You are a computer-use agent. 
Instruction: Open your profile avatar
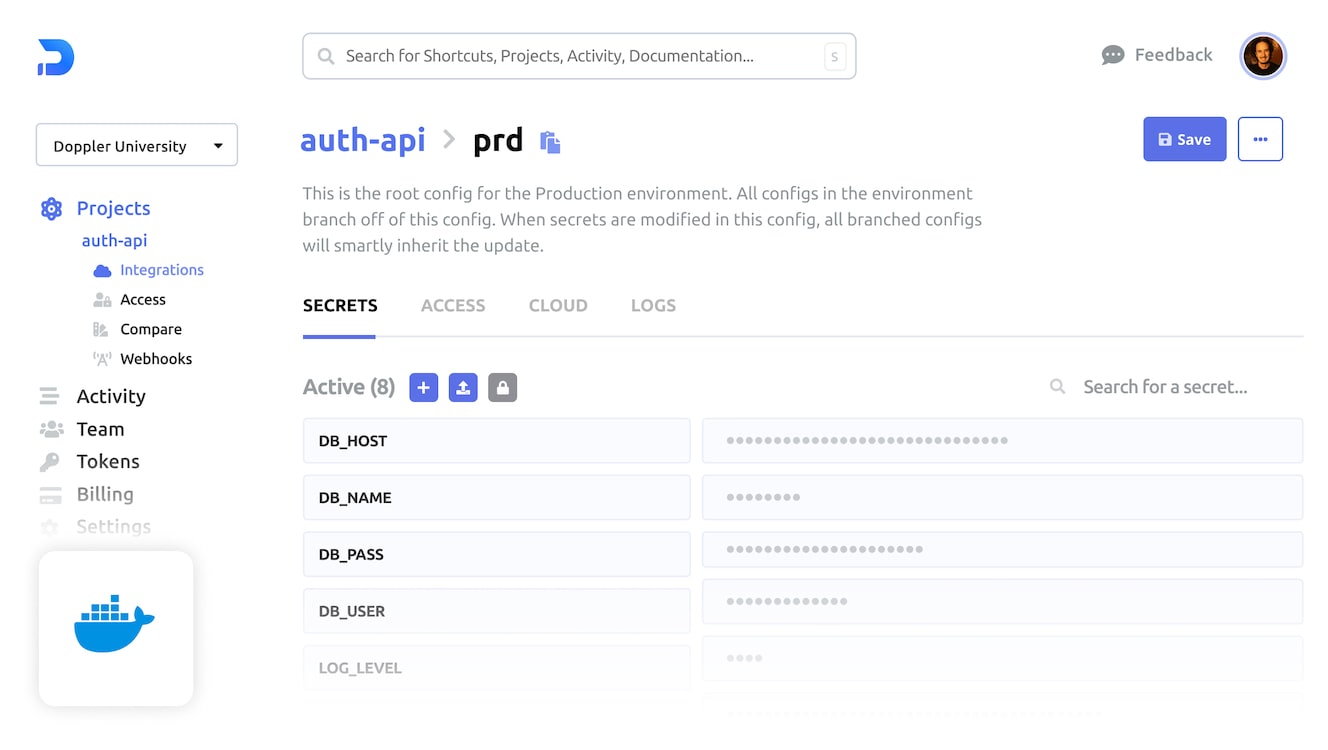1262,55
